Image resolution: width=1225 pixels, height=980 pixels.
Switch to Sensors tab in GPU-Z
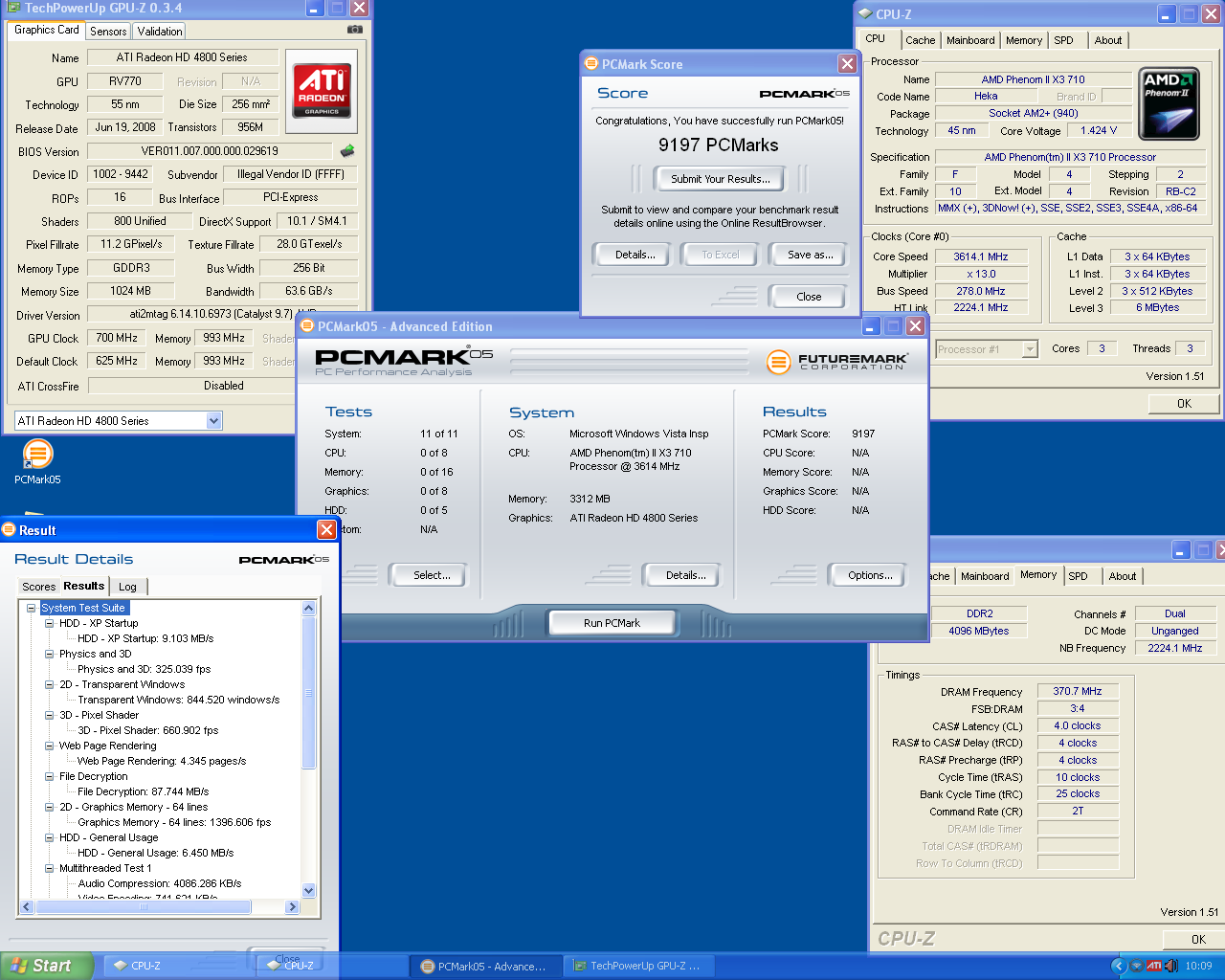click(108, 32)
